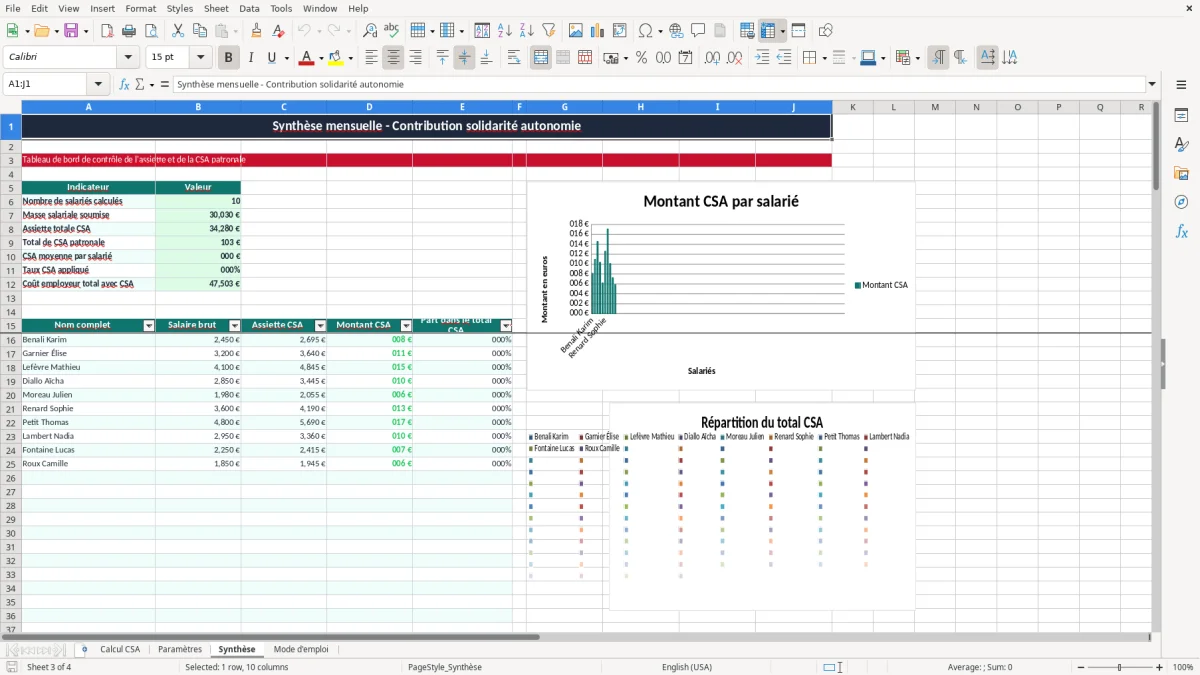Toggle Italic formatting

click(250, 58)
